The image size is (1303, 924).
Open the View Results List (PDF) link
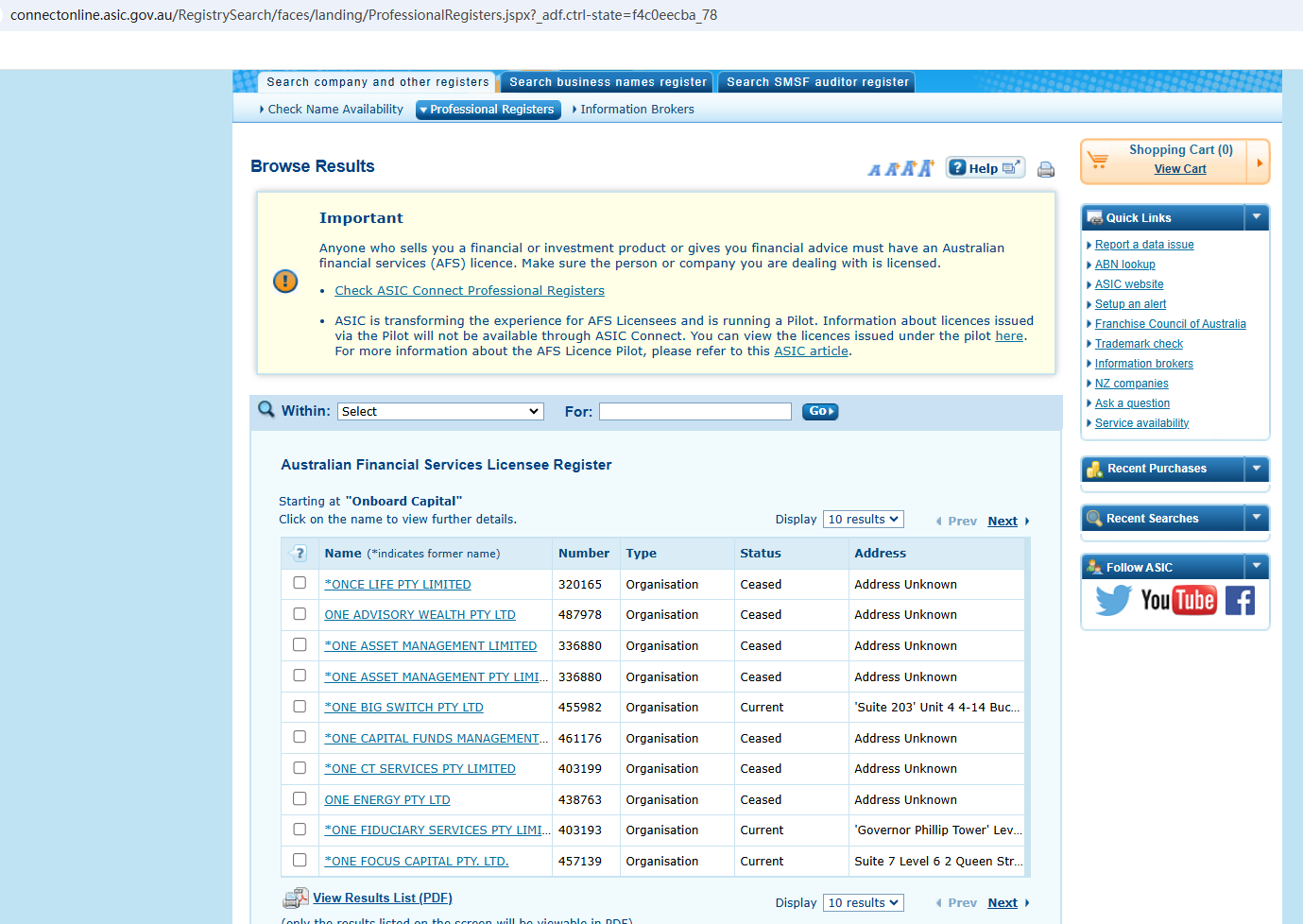(x=383, y=898)
